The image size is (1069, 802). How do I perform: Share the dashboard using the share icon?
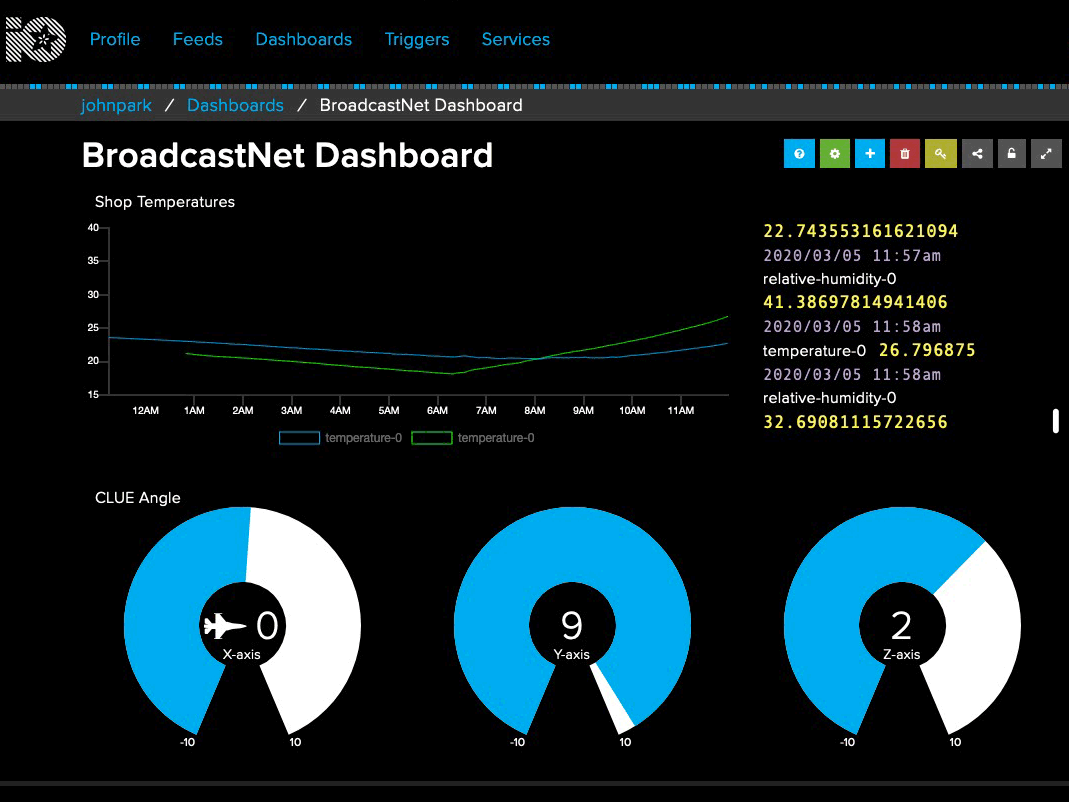(977, 154)
